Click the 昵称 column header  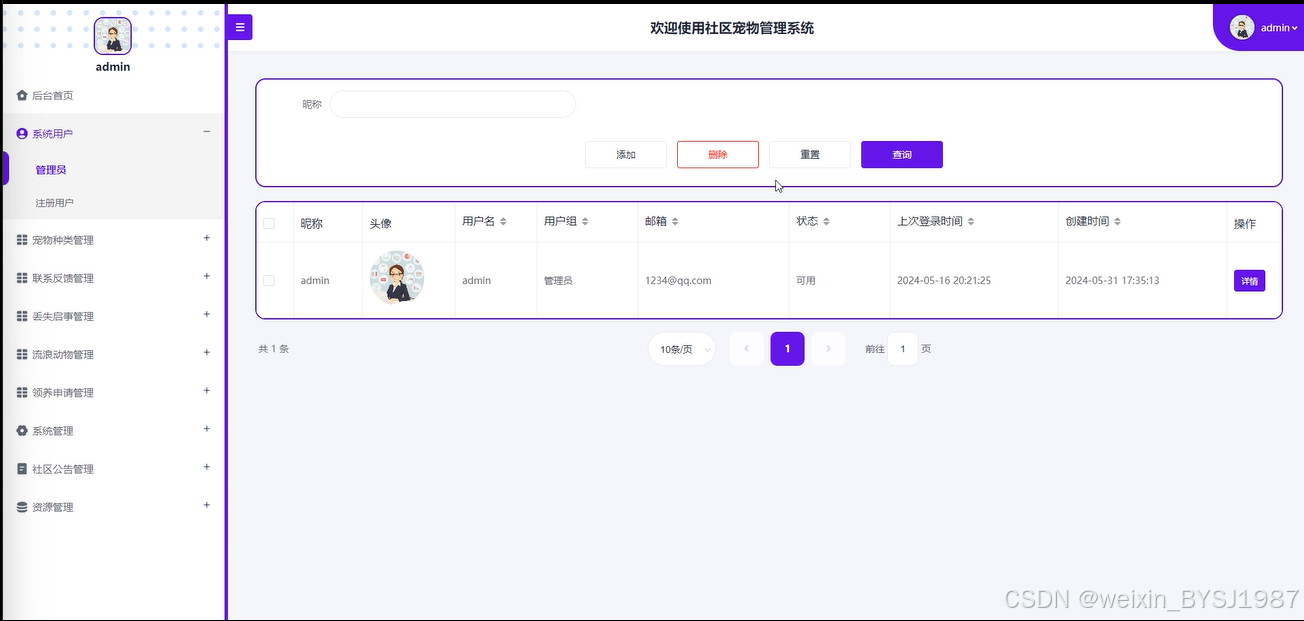pos(312,224)
